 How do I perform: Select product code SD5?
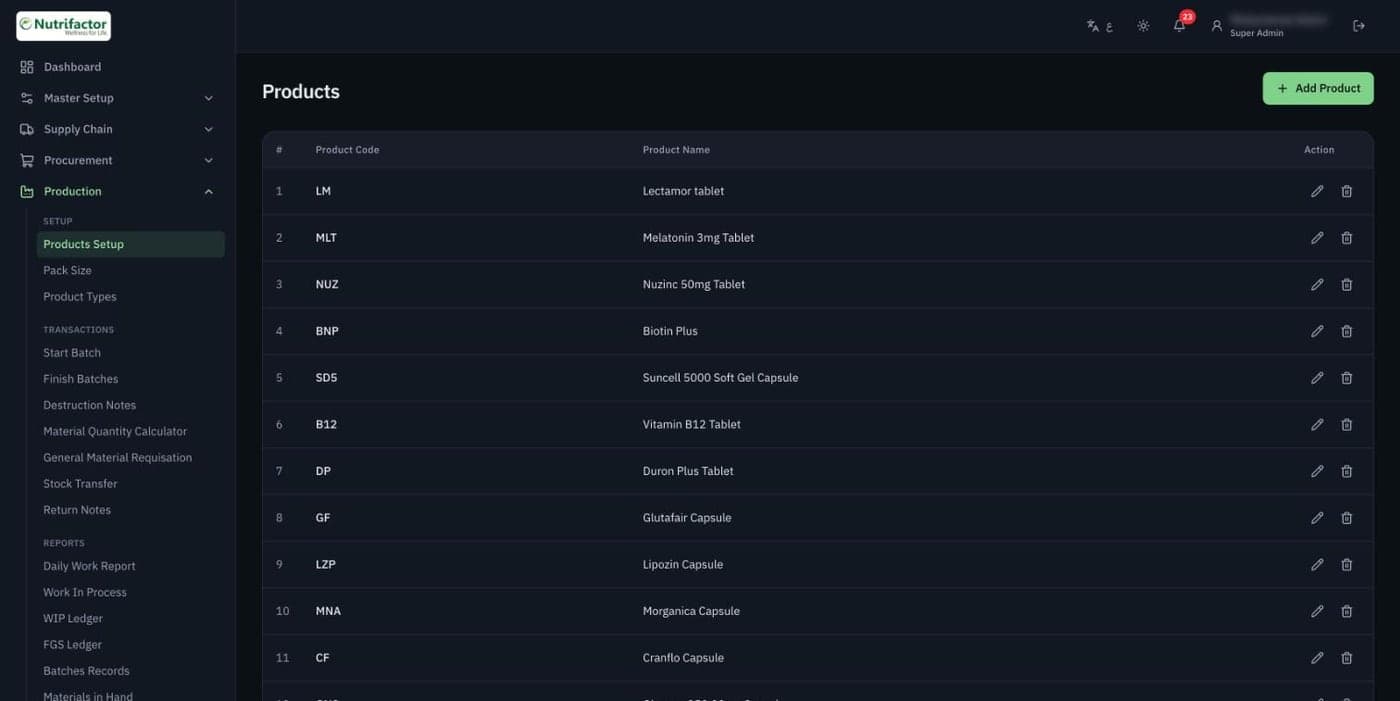pyautogui.click(x=326, y=378)
